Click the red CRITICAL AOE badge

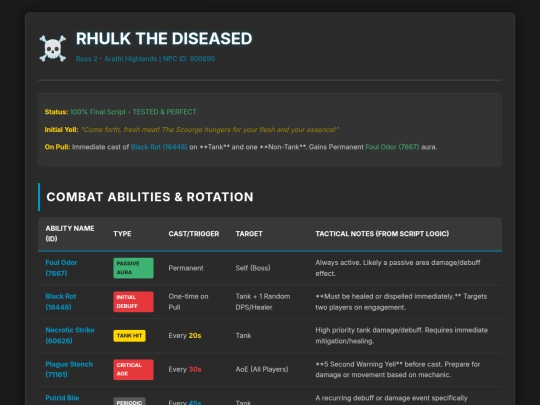134,370
